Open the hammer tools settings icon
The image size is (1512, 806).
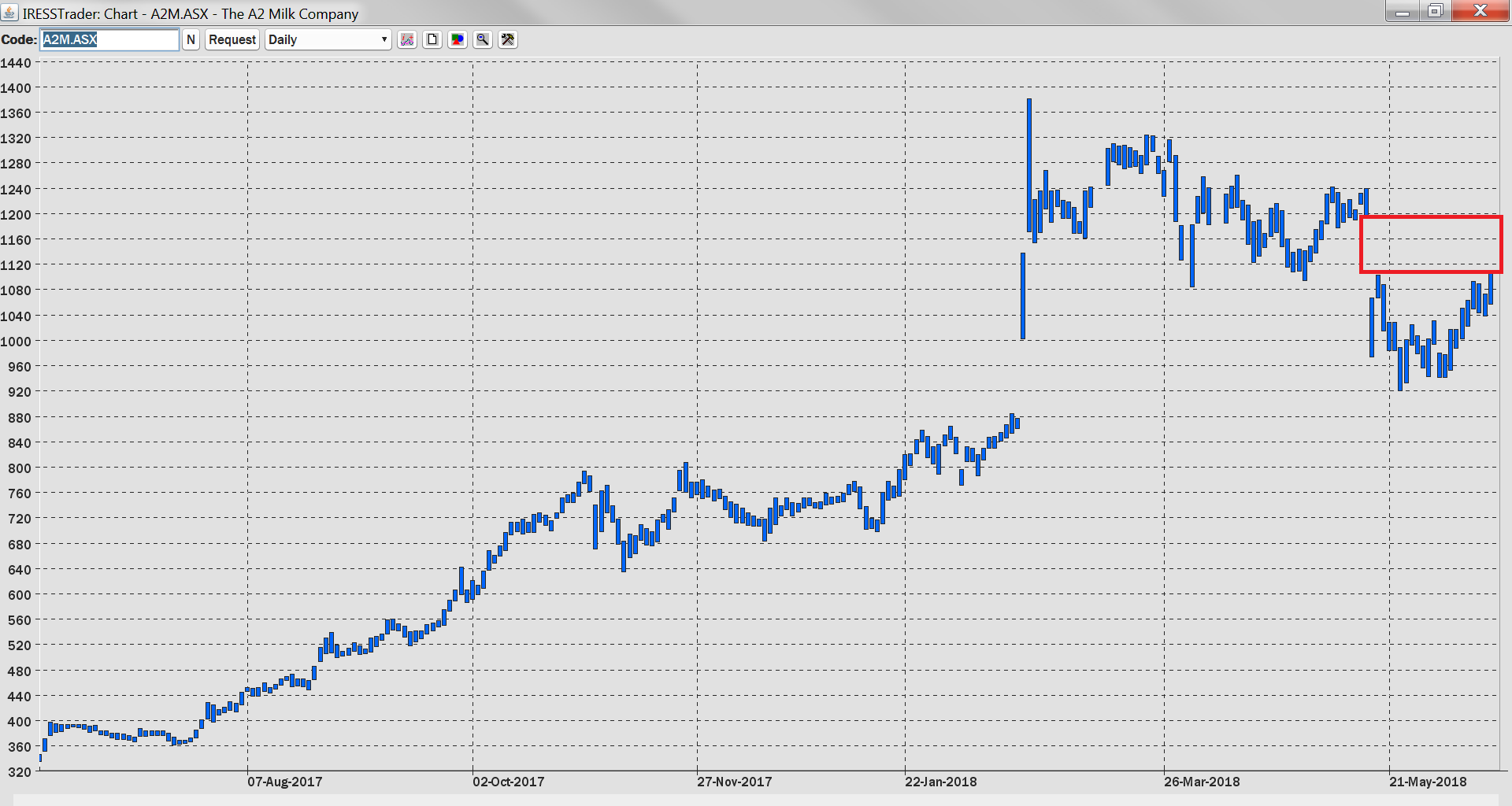tap(508, 39)
